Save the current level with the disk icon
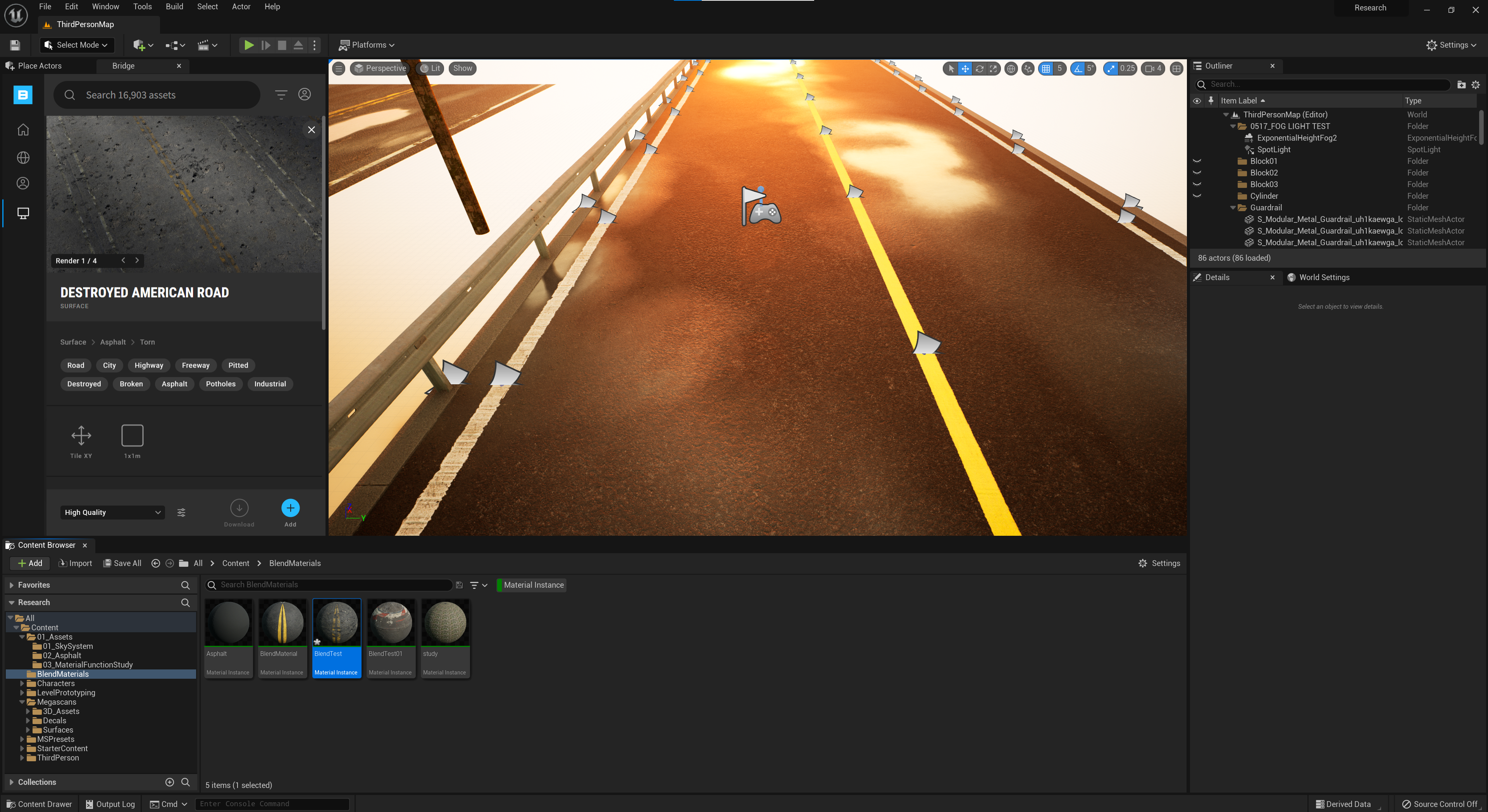Screen dimensions: 1488x812 click(x=15, y=45)
